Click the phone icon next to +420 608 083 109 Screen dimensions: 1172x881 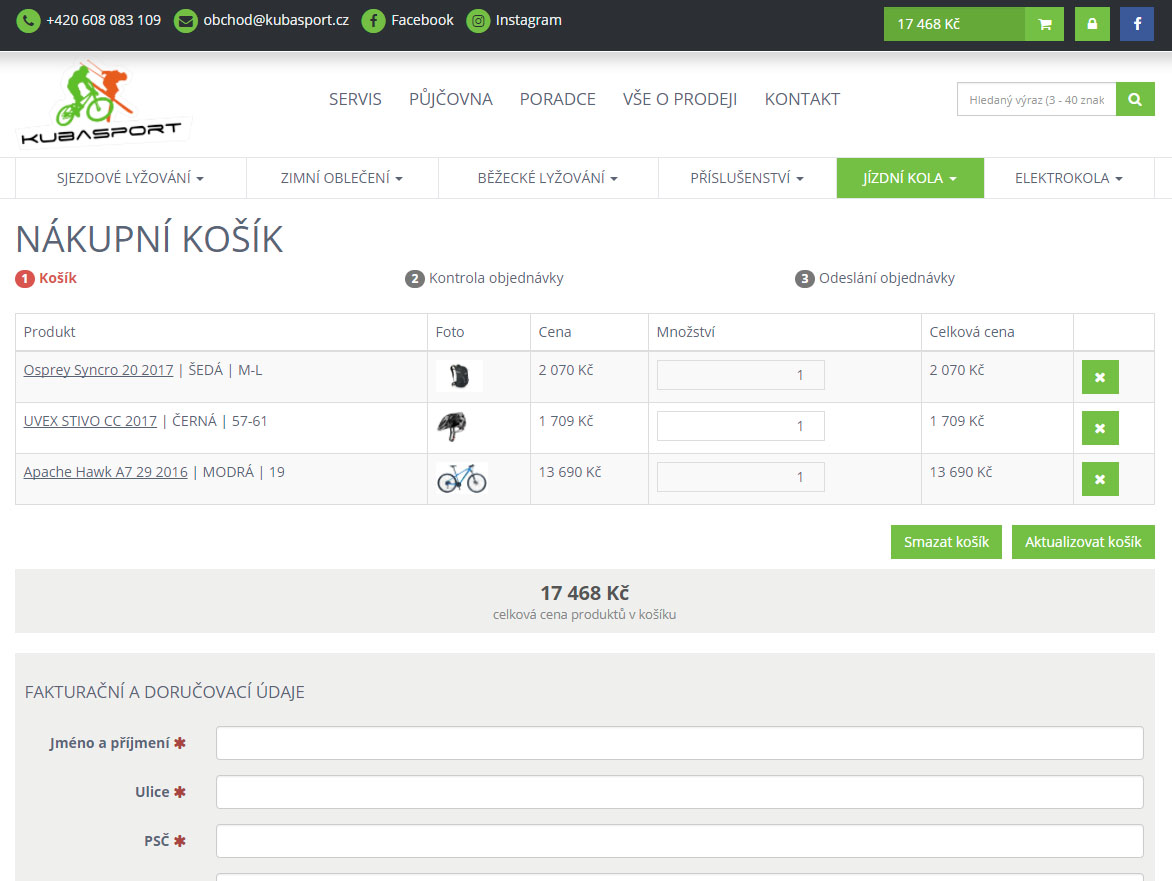pos(28,21)
